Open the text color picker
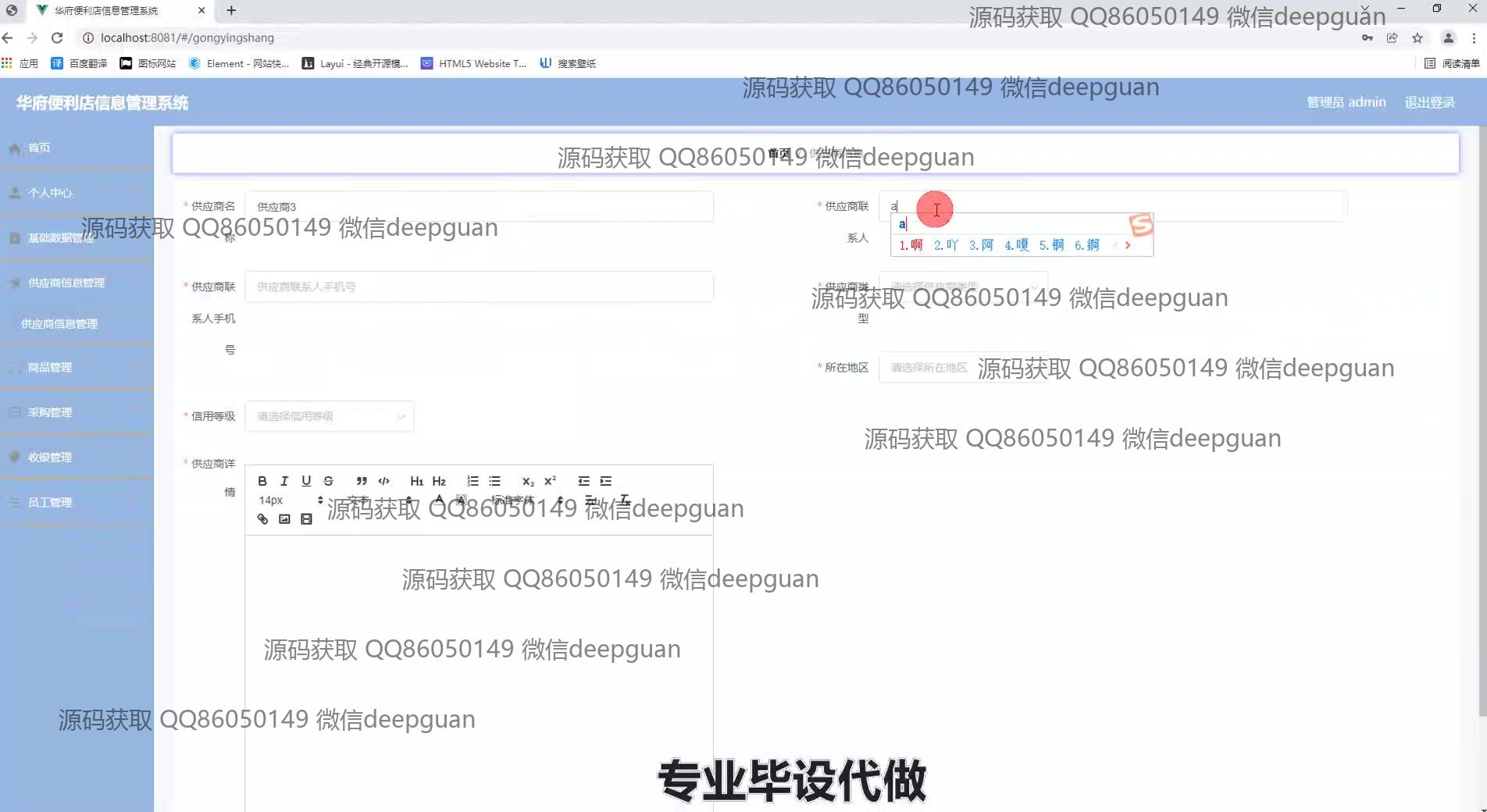Image resolution: width=1487 pixels, height=812 pixels. point(440,500)
